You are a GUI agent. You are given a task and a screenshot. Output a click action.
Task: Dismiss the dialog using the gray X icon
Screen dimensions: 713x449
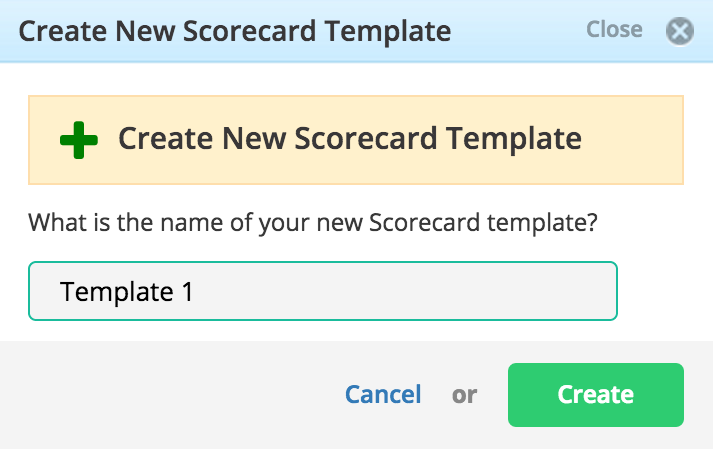point(680,31)
